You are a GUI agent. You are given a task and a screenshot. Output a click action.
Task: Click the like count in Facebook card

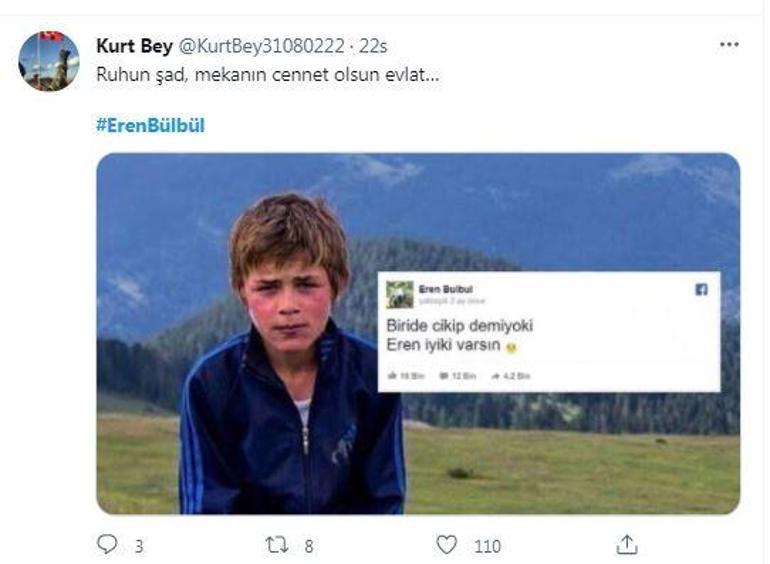[405, 375]
